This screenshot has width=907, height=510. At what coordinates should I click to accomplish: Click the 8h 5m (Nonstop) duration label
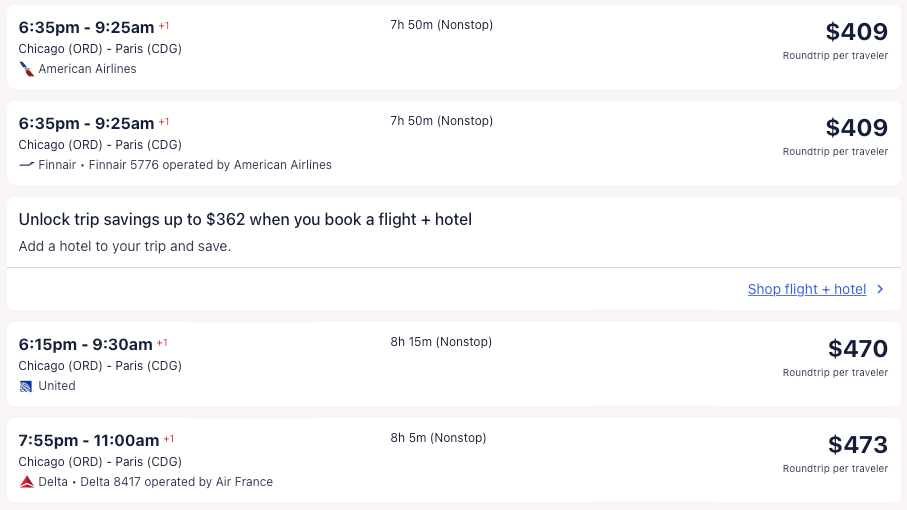[x=438, y=438]
